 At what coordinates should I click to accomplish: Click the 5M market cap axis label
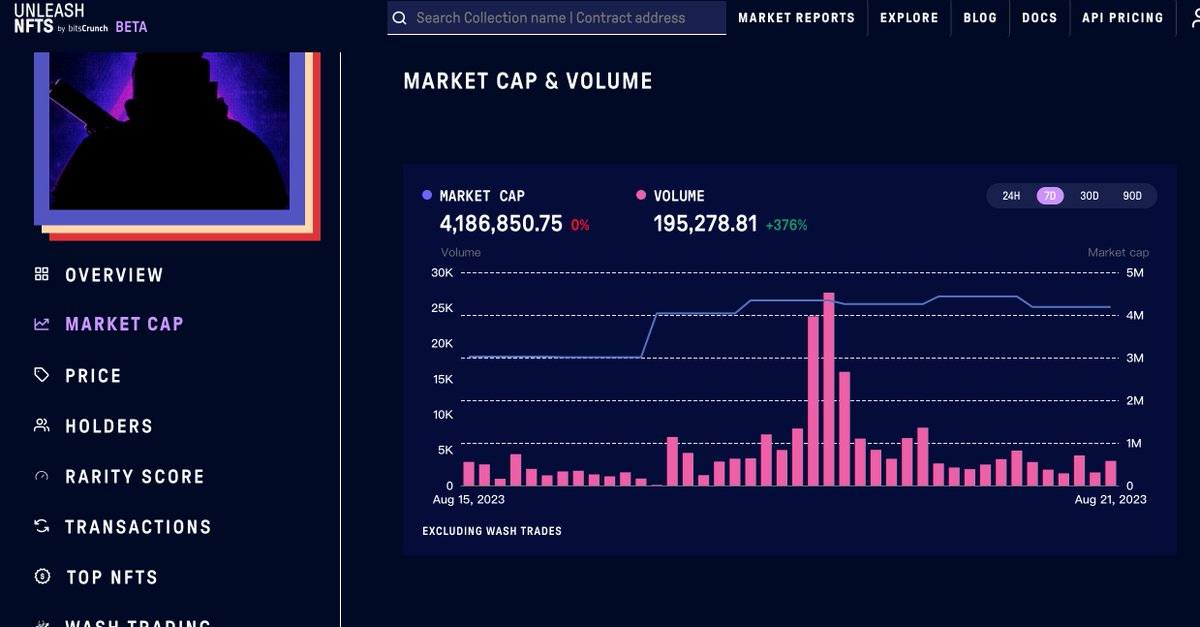pos(1135,273)
